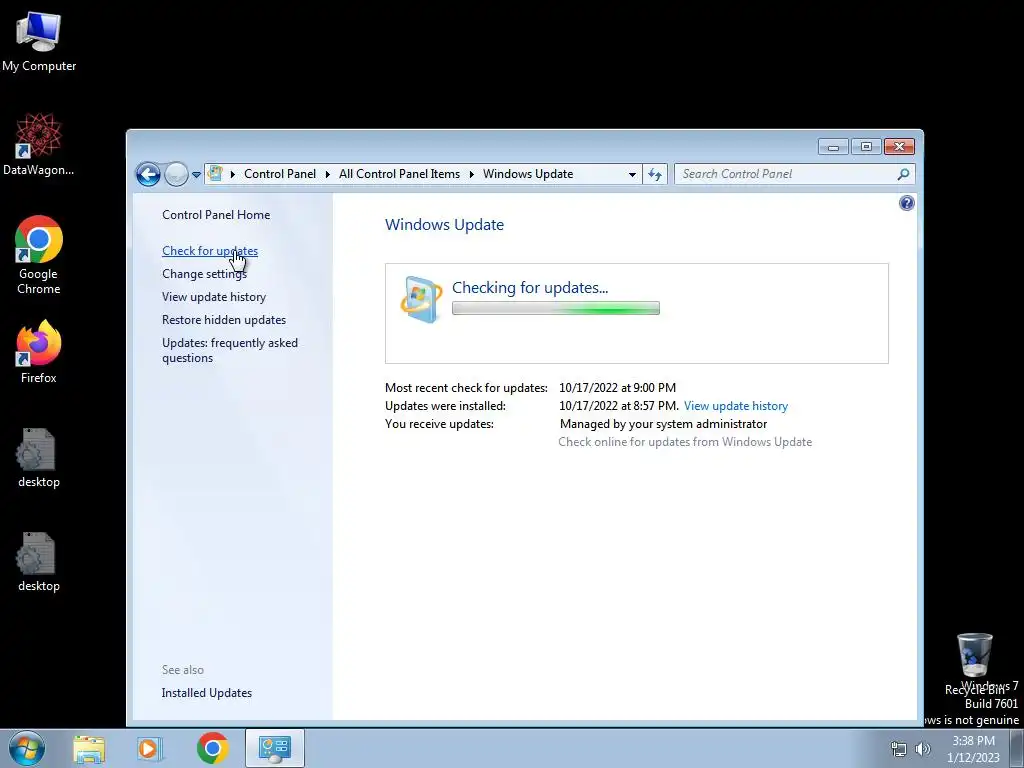Viewport: 1024px width, 768px height.
Task: Click the Windows Update shield icon
Action: 421,299
